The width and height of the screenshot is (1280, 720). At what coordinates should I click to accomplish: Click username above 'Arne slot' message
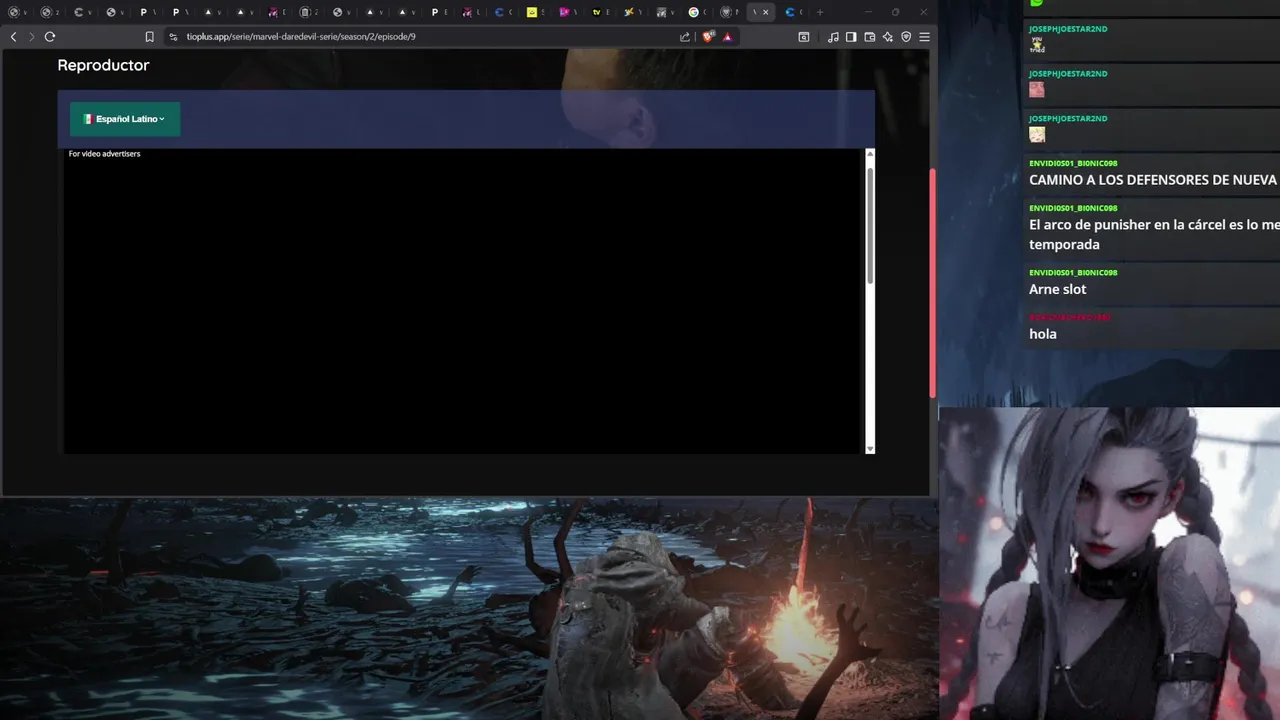click(1073, 273)
